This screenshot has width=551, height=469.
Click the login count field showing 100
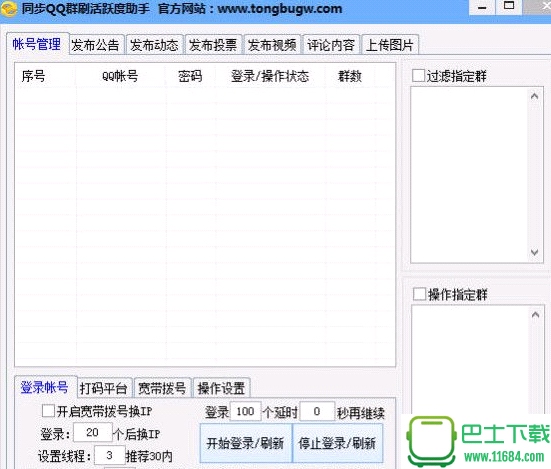click(246, 411)
